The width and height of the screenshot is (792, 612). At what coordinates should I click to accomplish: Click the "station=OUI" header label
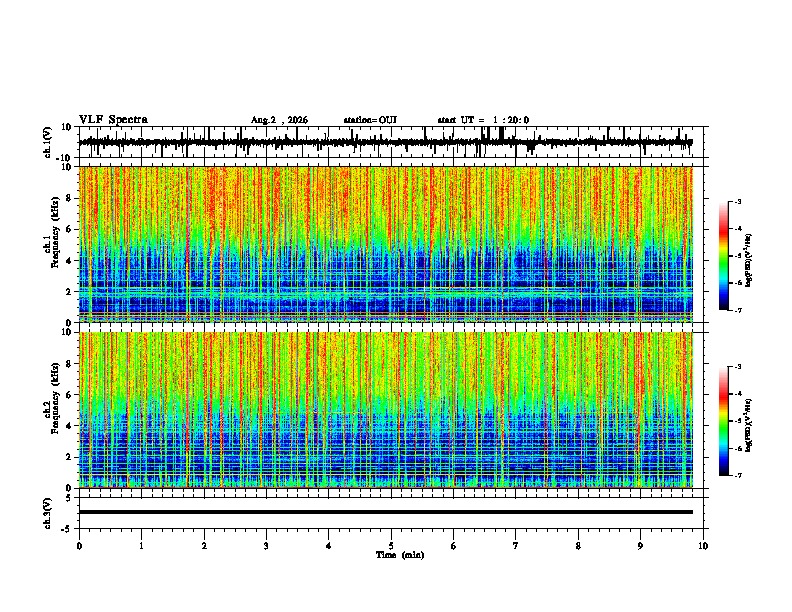[x=370, y=120]
